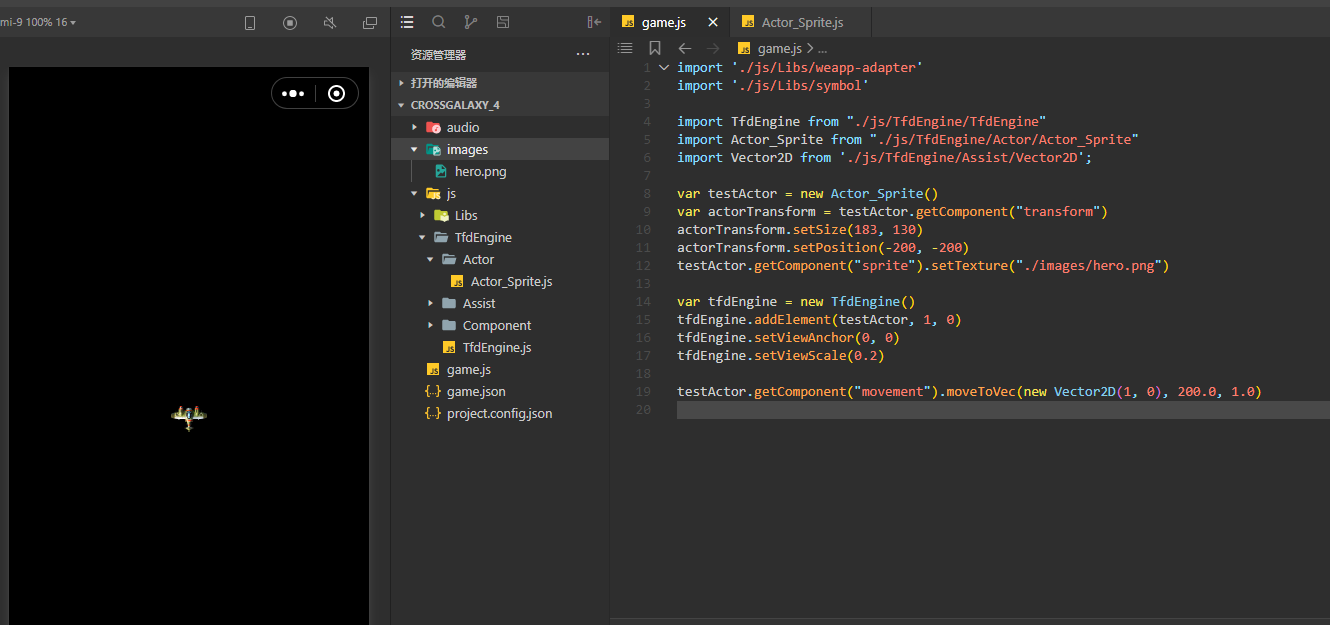This screenshot has width=1330, height=625.
Task: Click the stop/record circle icon in simulator toolbar
Action: pos(290,22)
